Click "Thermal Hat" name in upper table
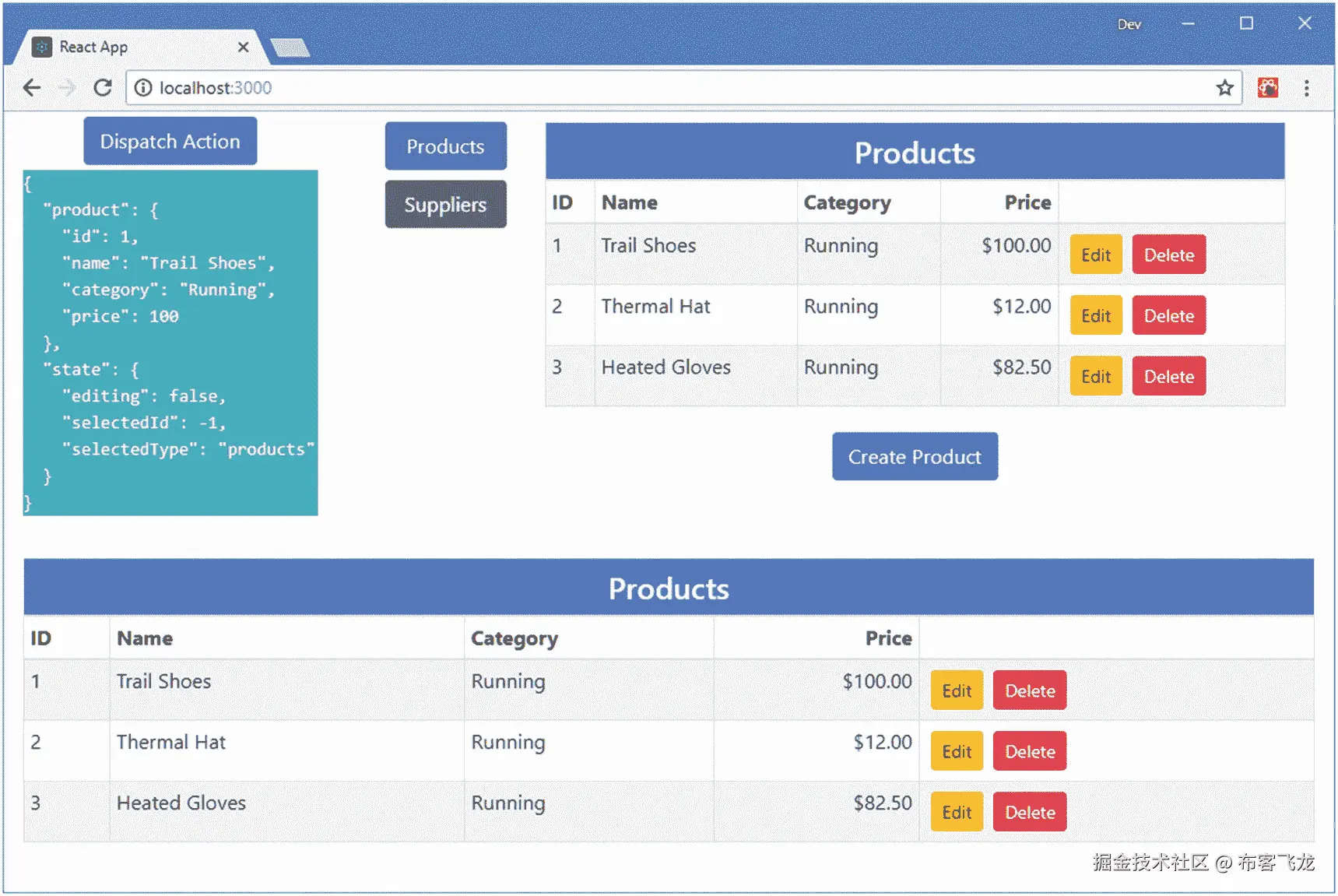This screenshot has height=896, width=1338. click(656, 307)
